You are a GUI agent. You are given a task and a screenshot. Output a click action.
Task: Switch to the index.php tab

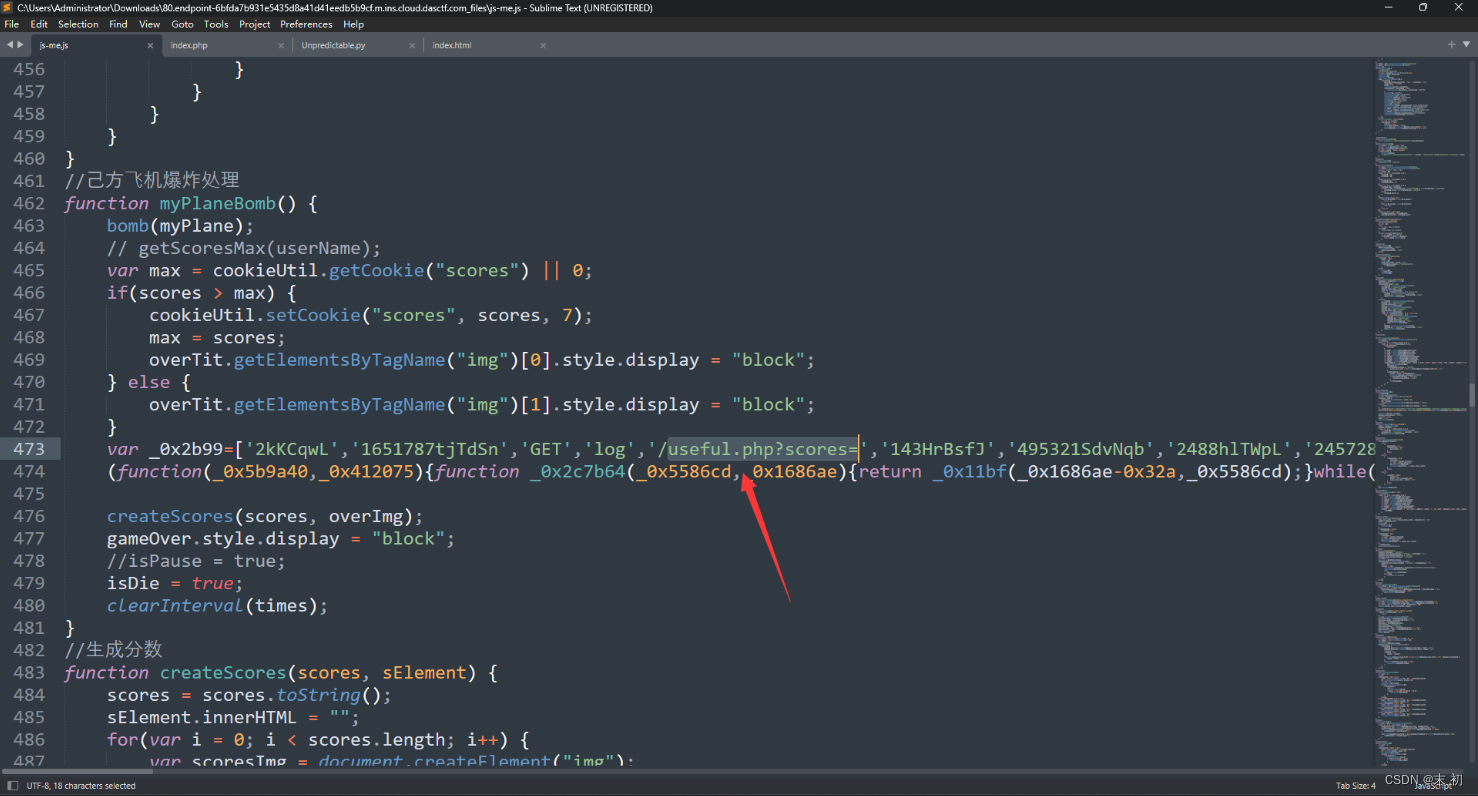click(x=226, y=45)
